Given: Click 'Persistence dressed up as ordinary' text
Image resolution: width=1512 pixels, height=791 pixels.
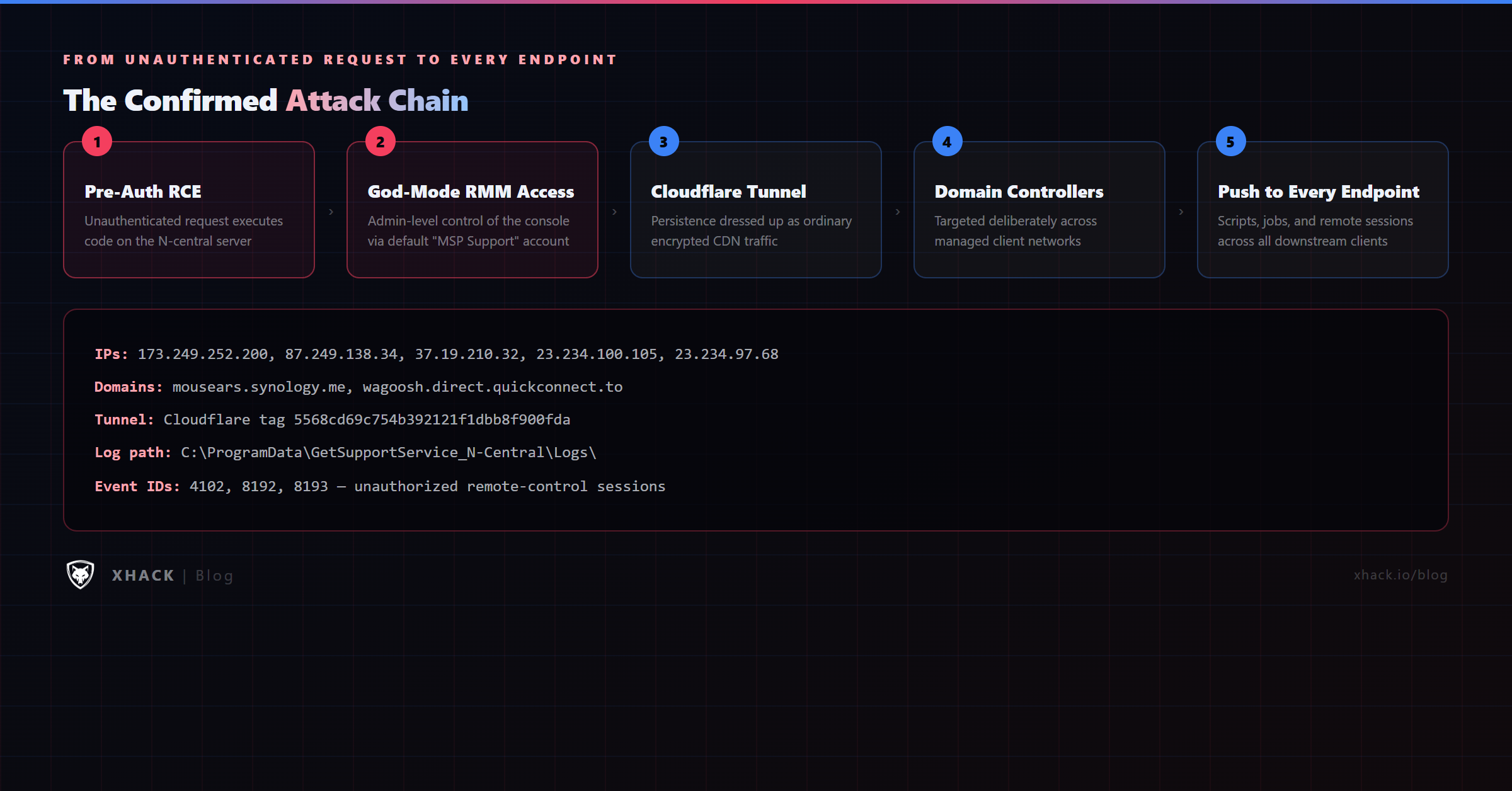Looking at the screenshot, I should pos(751,221).
